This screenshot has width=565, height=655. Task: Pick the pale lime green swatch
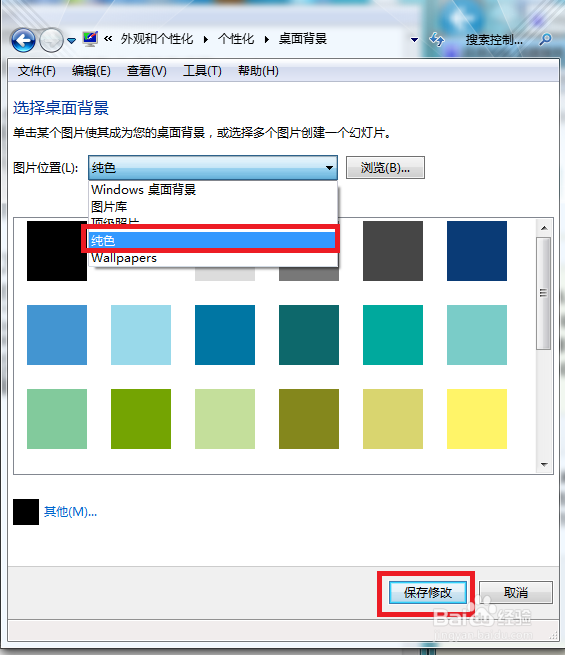coord(225,419)
